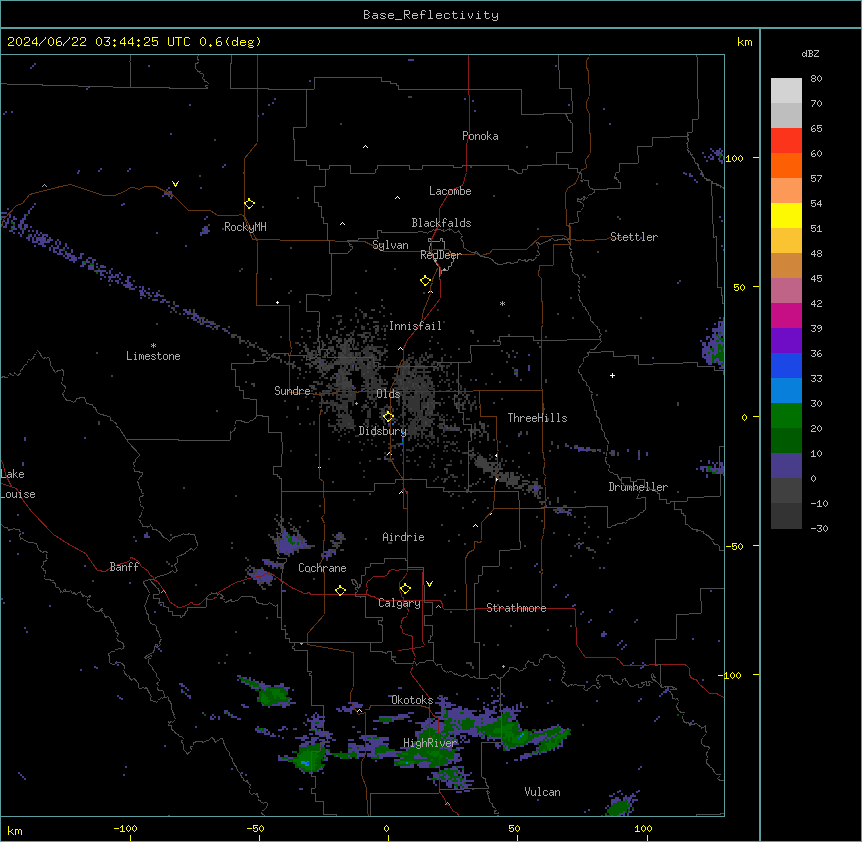This screenshot has width=862, height=842.
Task: Click the -100 tick label on the bottom axis
Action: tap(125, 828)
